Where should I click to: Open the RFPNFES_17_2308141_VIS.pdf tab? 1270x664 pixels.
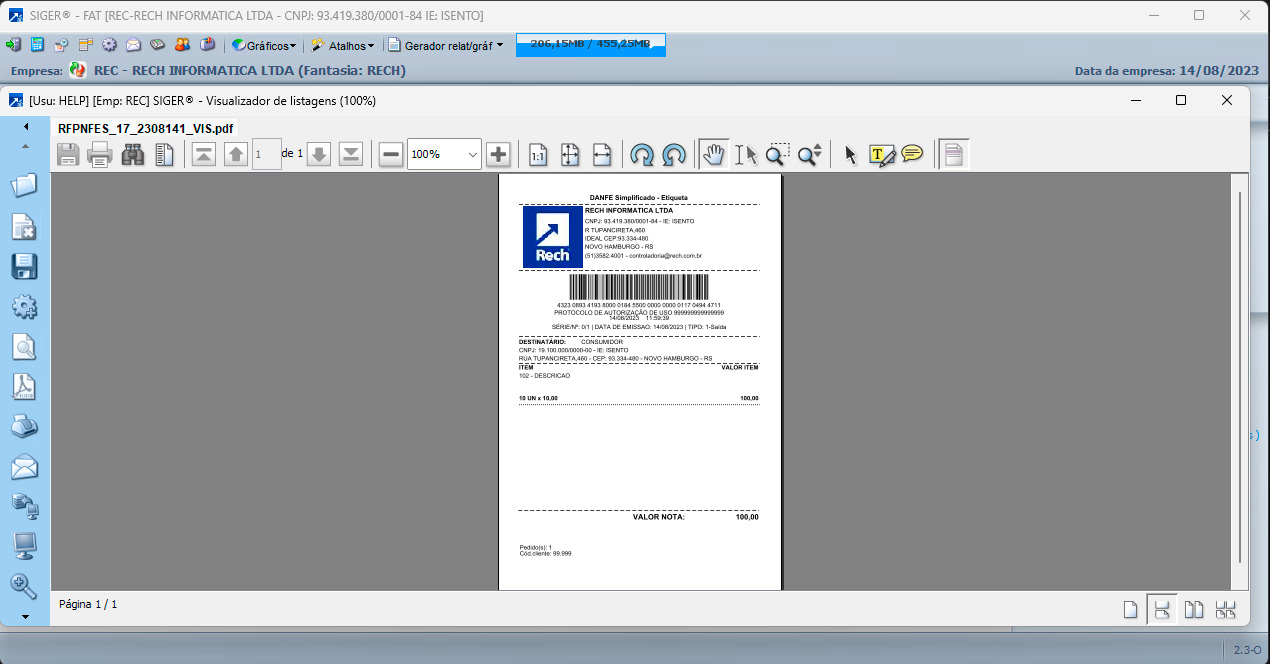(x=146, y=128)
